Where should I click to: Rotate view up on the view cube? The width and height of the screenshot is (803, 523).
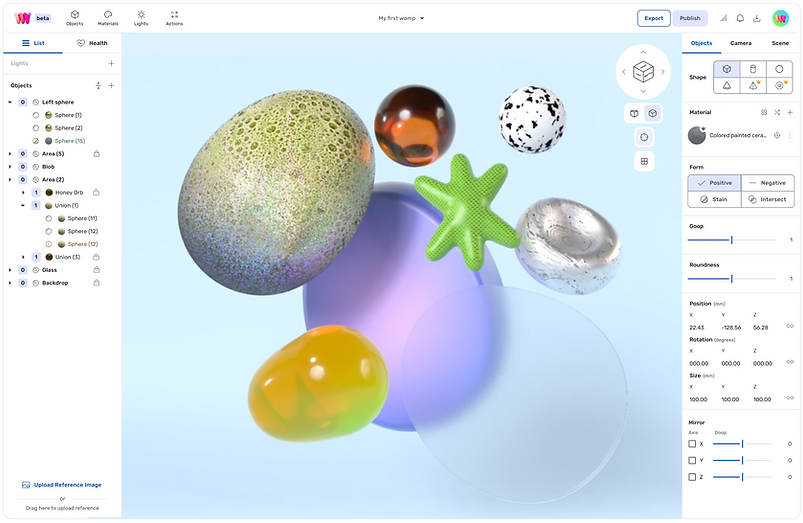click(643, 52)
